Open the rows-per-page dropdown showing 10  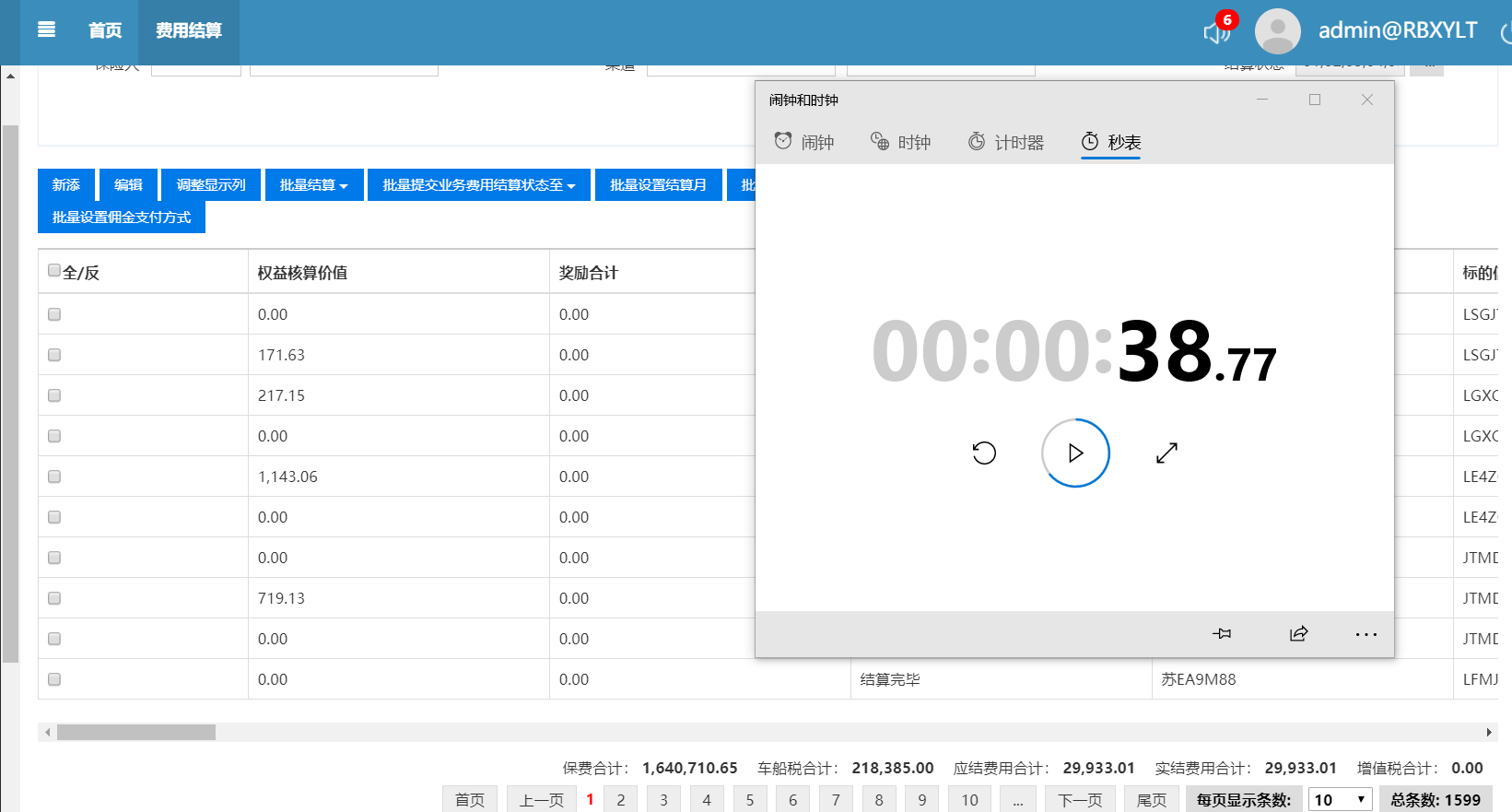tap(1340, 800)
